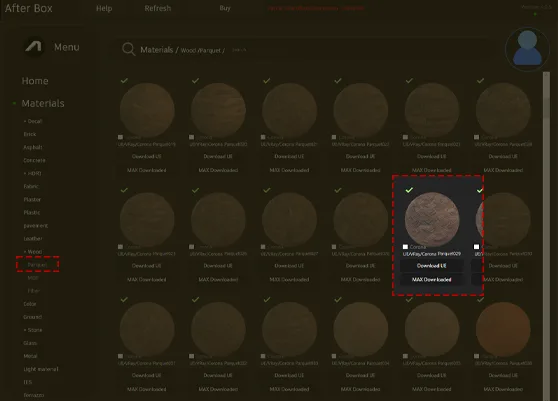Expand the HDRI category
558x401 pixels.
click(x=32, y=173)
